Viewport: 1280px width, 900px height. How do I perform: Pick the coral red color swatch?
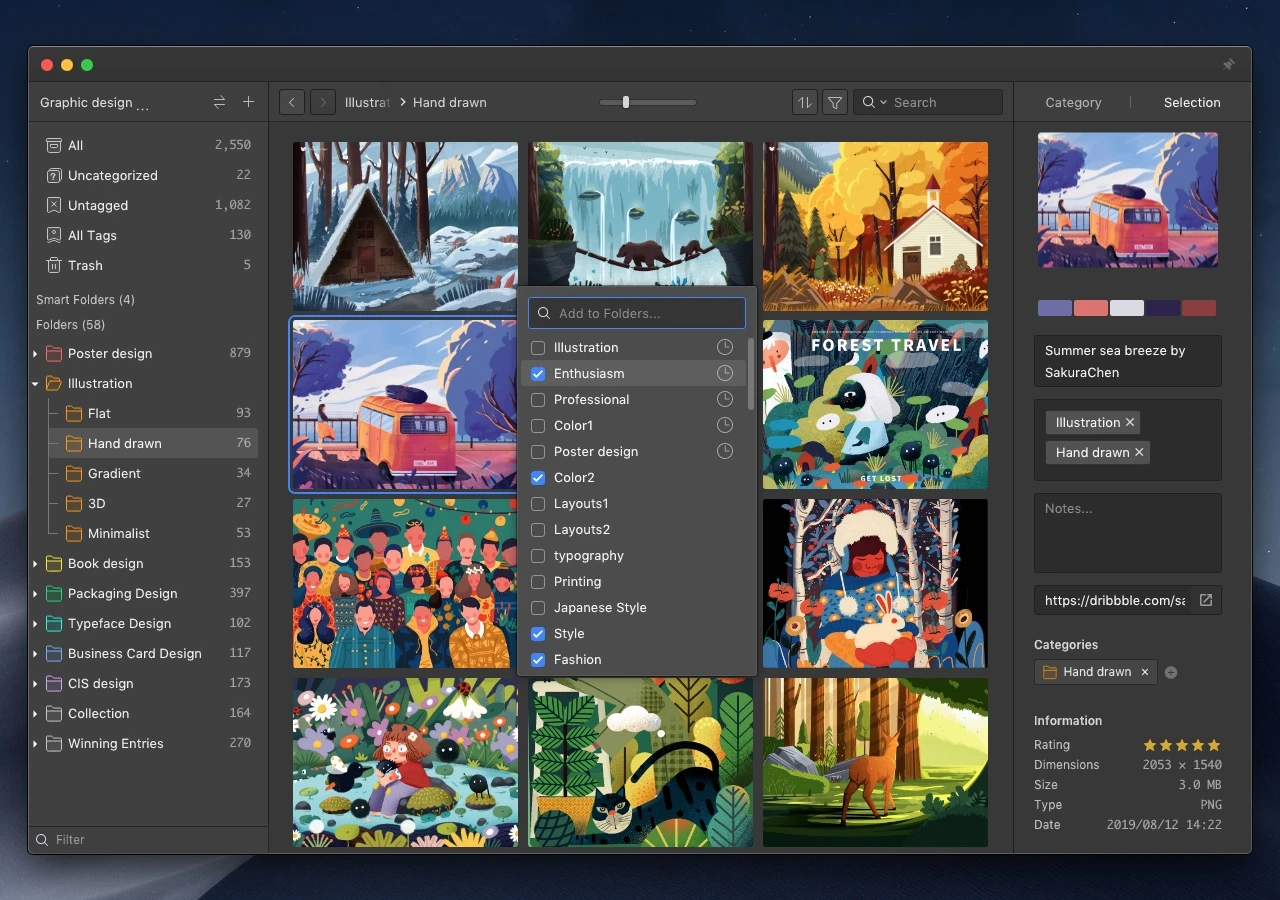(x=1091, y=308)
